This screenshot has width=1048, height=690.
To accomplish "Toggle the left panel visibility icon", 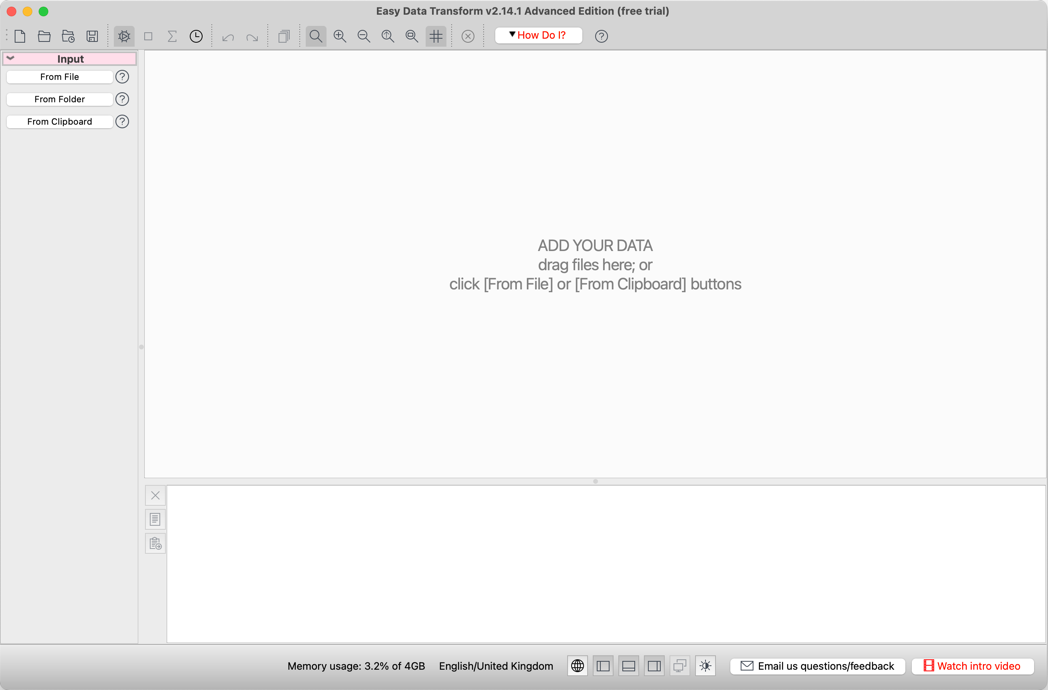I will pos(603,666).
